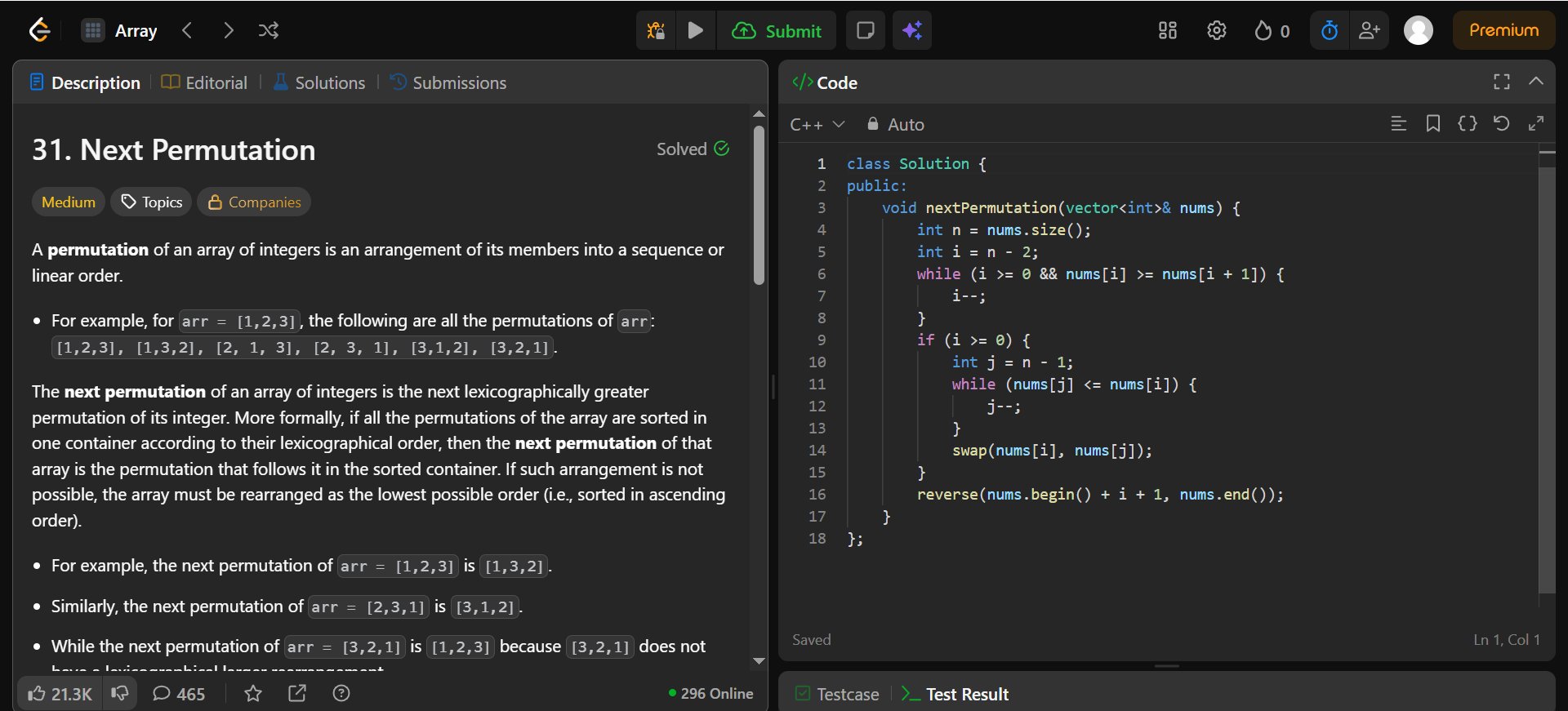Open the C++ language dropdown
This screenshot has width=1568, height=711.
pyautogui.click(x=817, y=125)
